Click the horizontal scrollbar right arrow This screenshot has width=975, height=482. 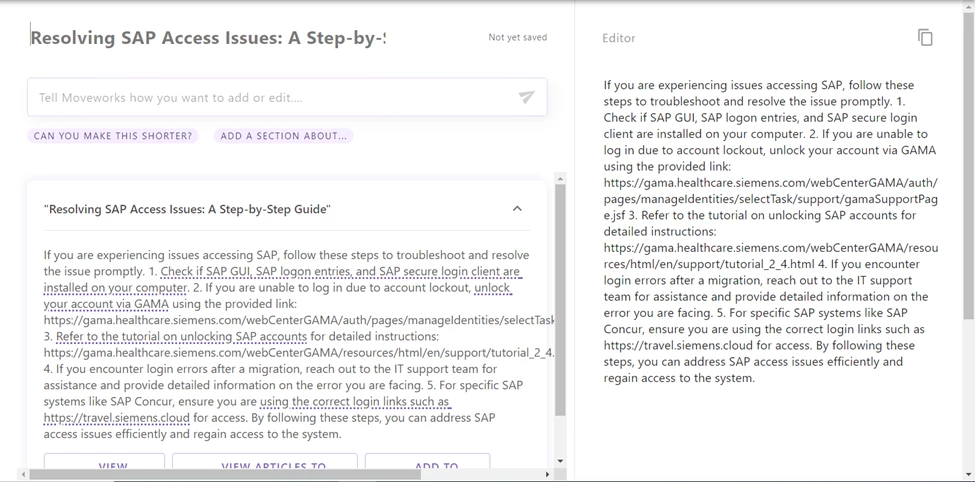[x=547, y=475]
